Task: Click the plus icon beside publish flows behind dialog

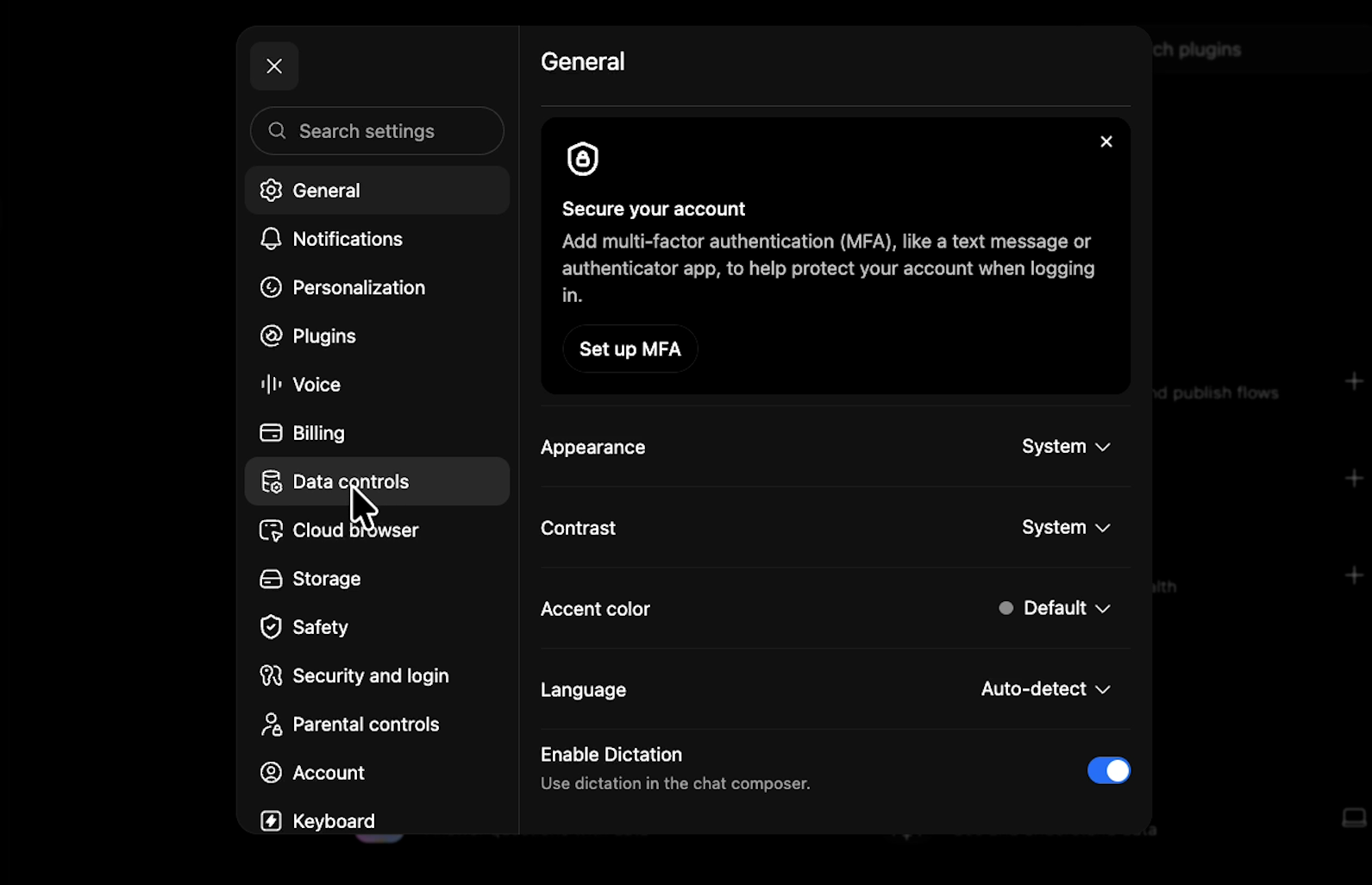Action: point(1354,381)
